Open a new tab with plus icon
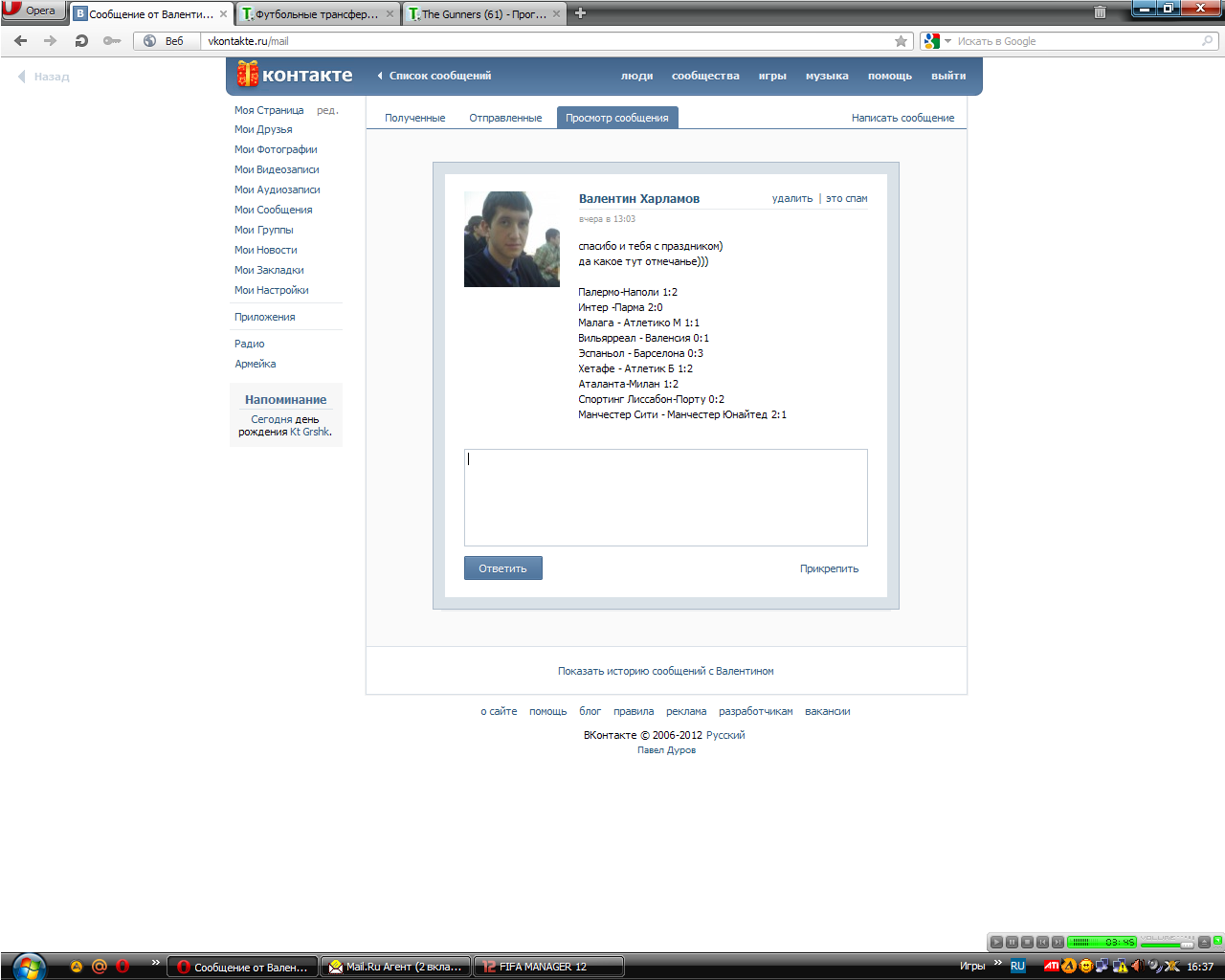Screen dimensions: 1225x980 (580, 13)
